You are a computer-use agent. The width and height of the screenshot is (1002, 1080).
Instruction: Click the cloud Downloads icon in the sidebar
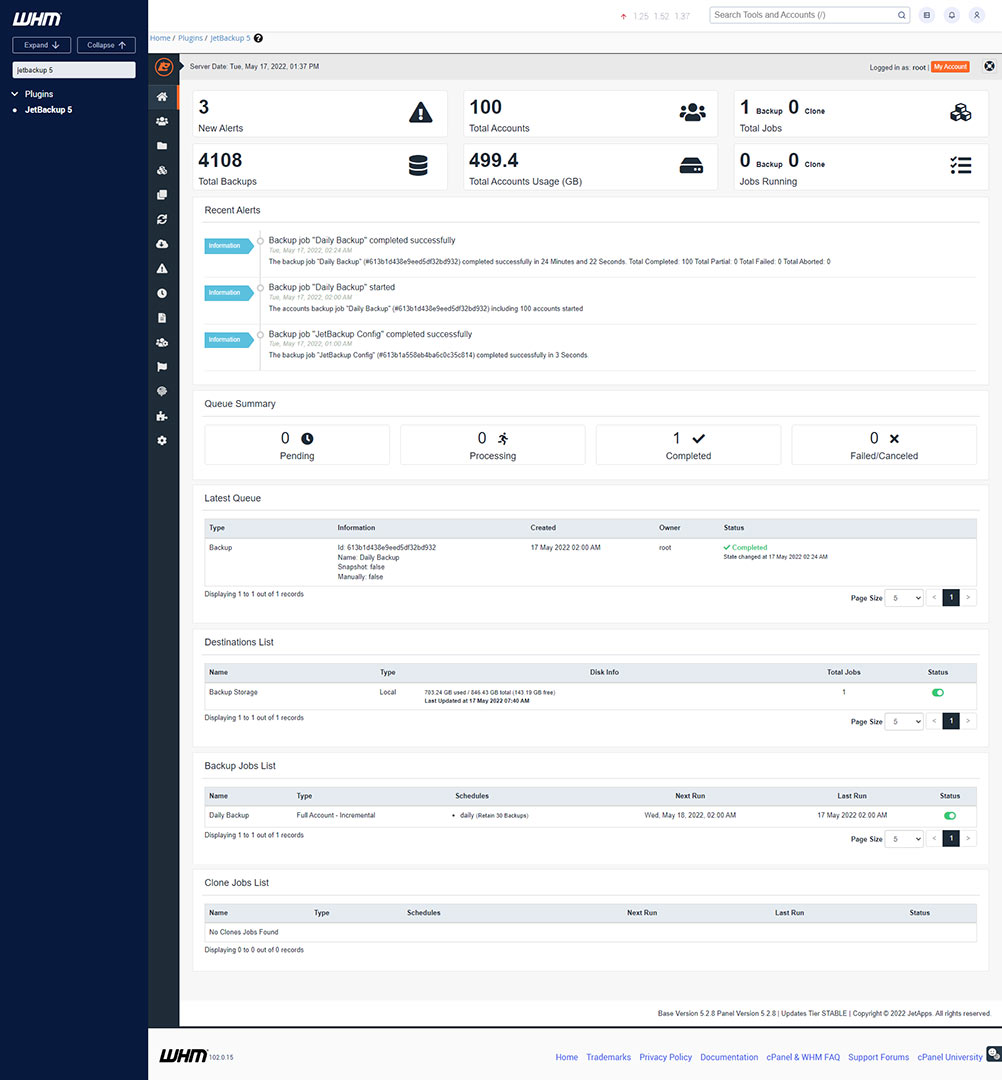click(162, 243)
